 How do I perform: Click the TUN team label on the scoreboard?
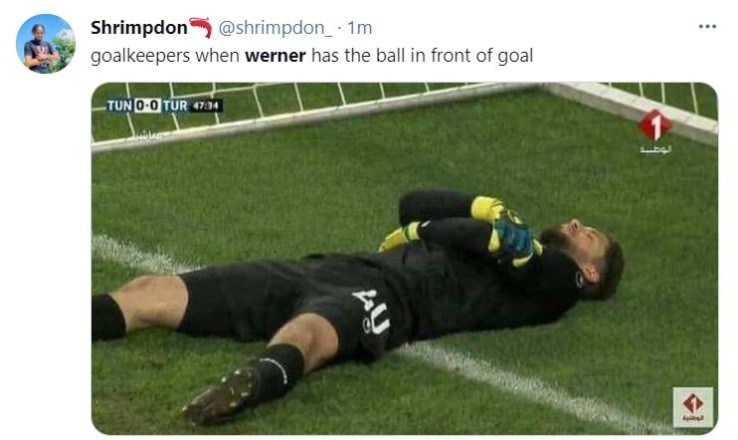pos(120,105)
